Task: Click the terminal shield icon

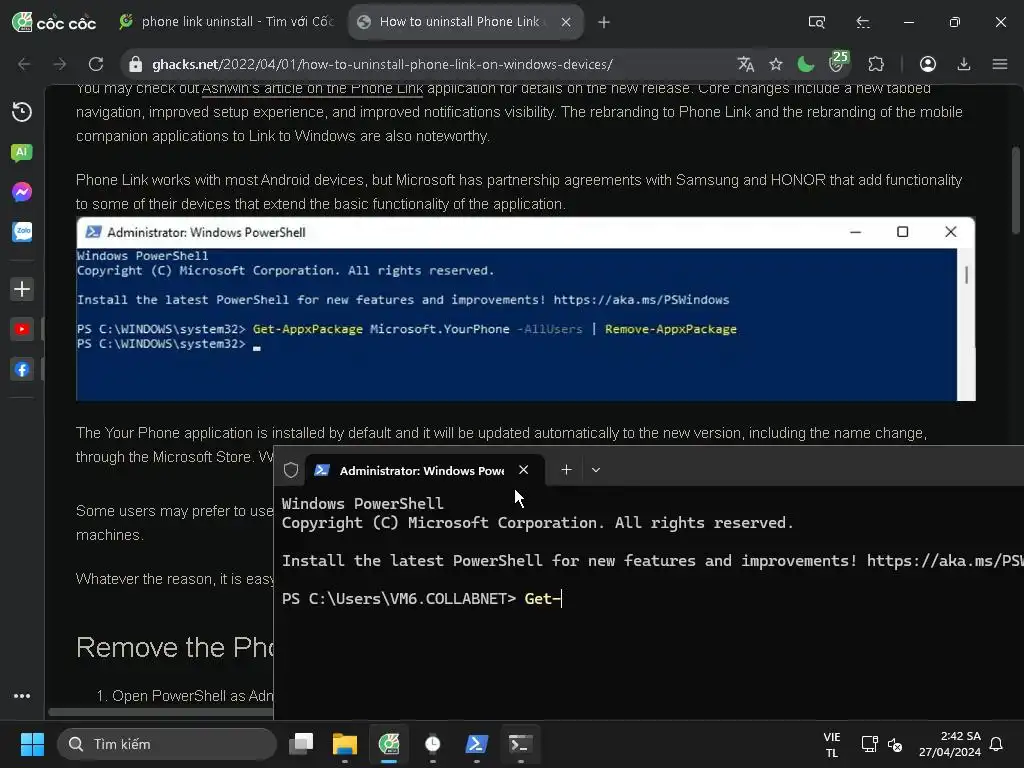Action: click(291, 470)
